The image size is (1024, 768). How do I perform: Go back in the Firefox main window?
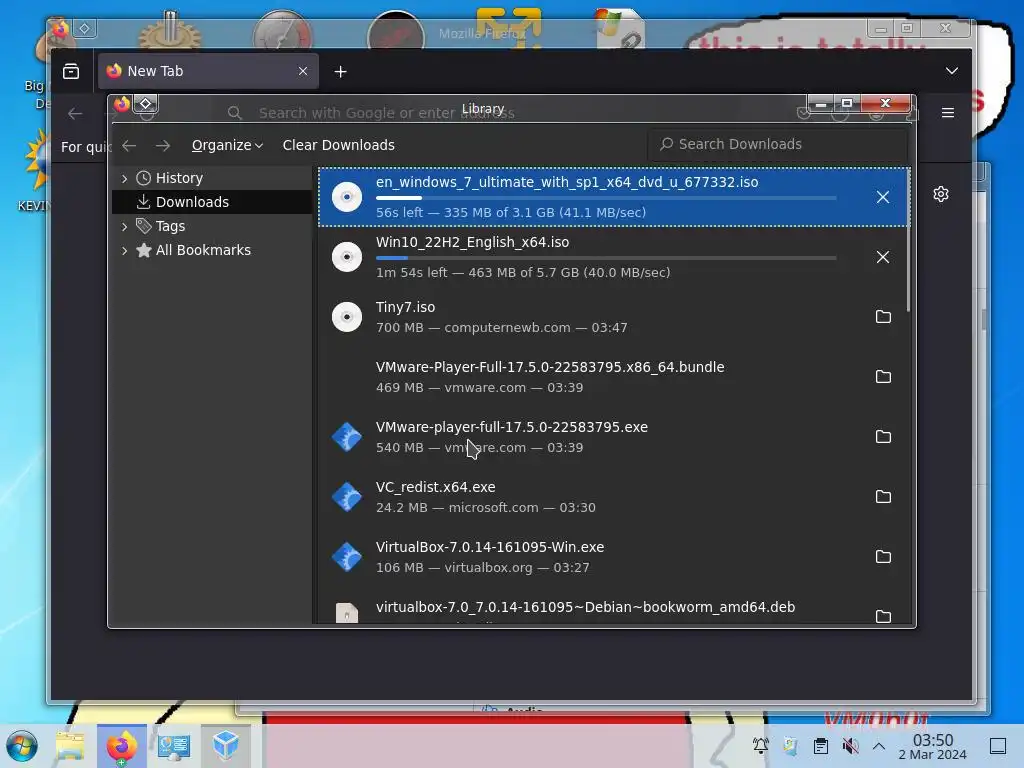(75, 114)
